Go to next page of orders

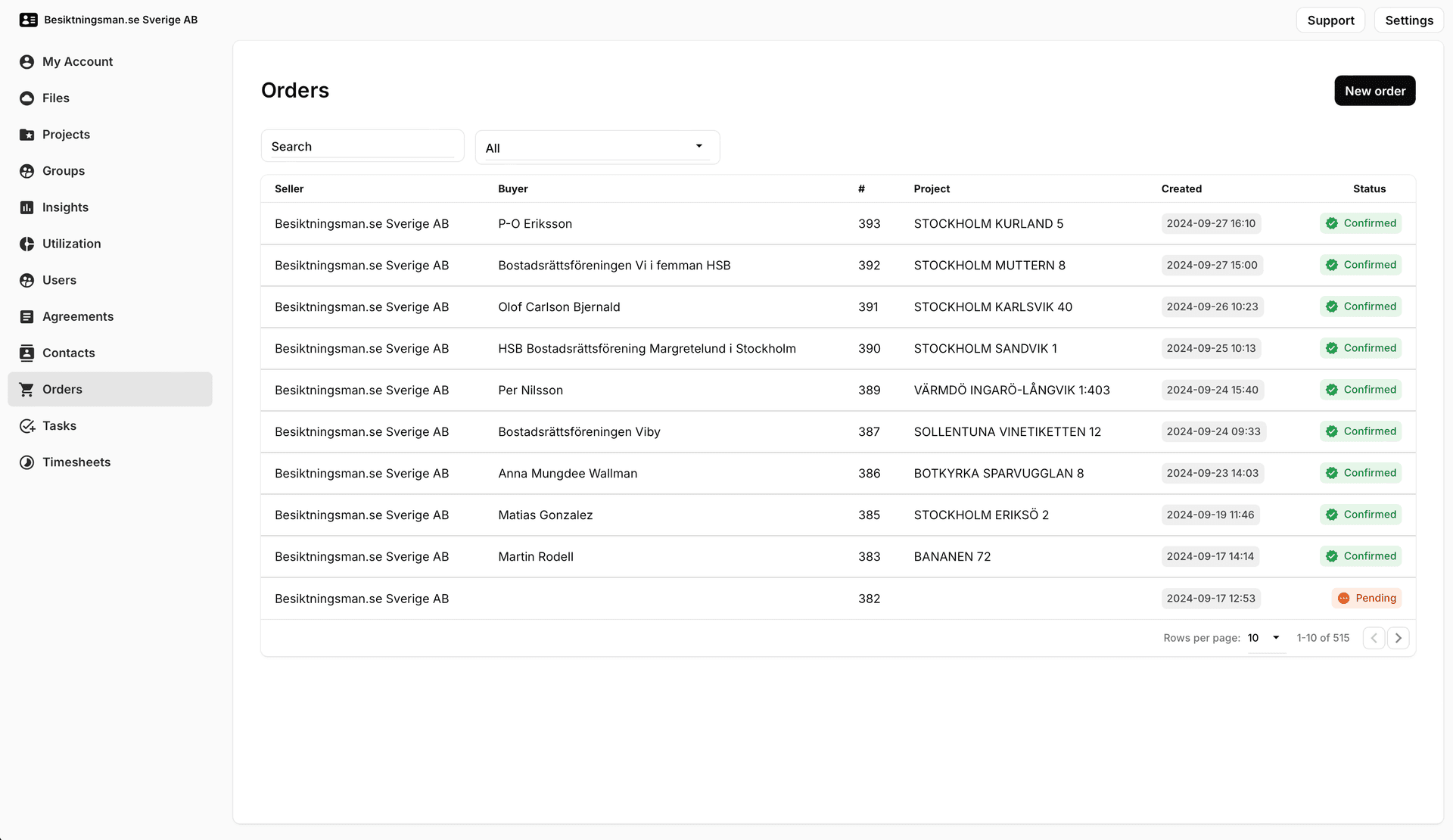coord(1398,638)
